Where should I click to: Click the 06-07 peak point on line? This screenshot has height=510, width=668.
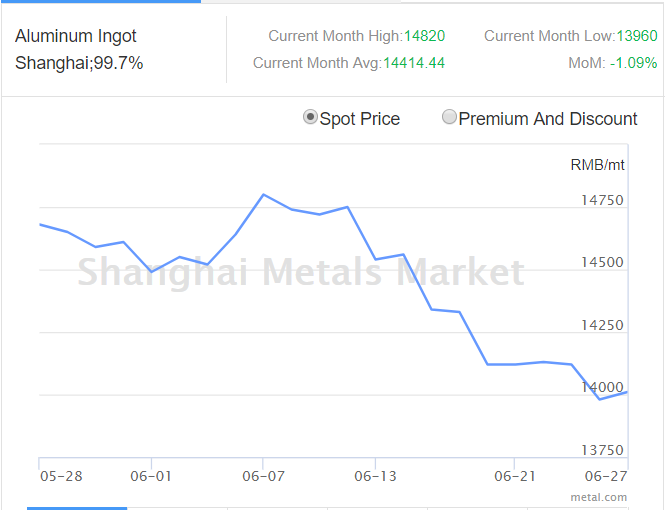pyautogui.click(x=263, y=195)
